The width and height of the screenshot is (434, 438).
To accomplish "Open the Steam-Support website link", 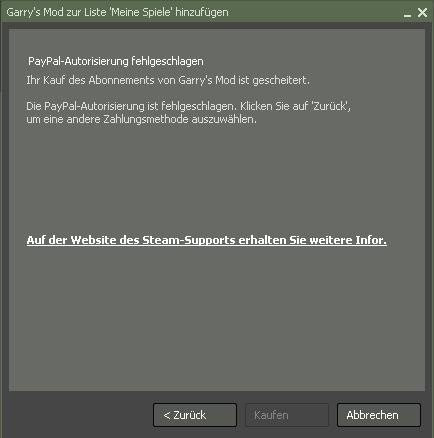I will (x=207, y=240).
